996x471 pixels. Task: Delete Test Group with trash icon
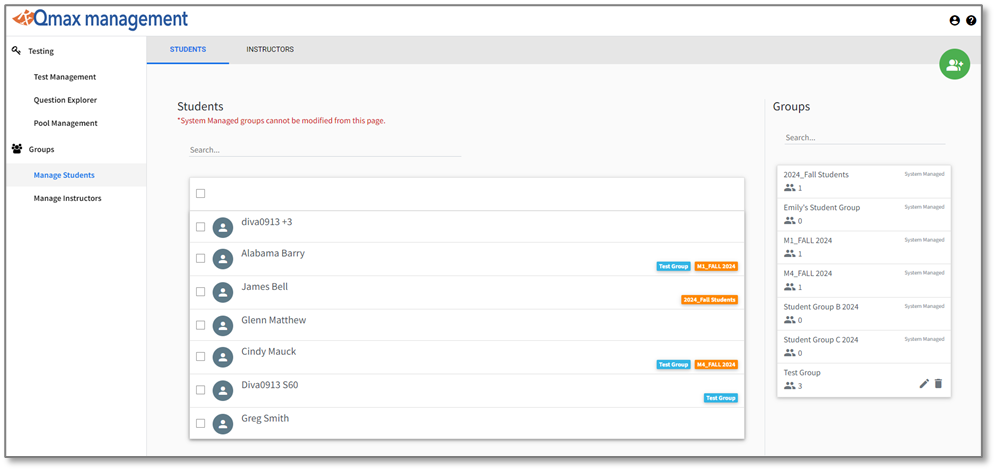pyautogui.click(x=938, y=383)
